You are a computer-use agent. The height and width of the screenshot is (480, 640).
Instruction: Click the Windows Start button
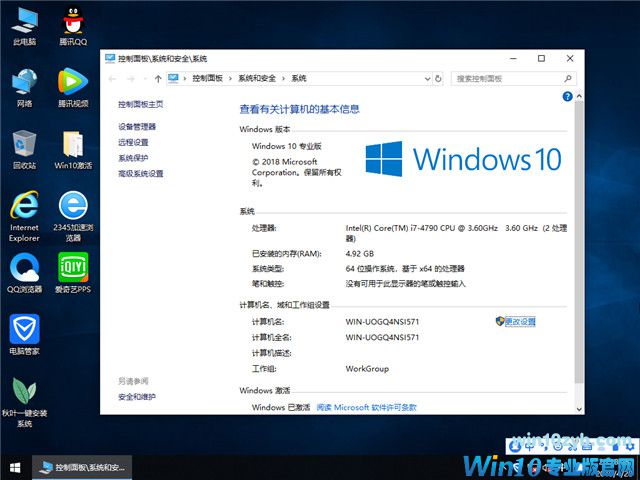15,468
